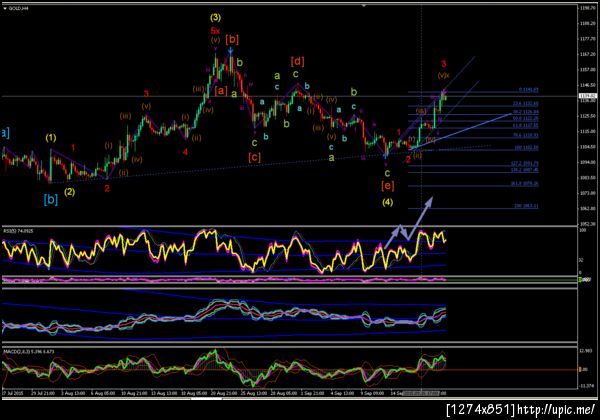Image resolution: width=600 pixels, height=420 pixels.
Task: Select the red 5x wave label
Action: point(215,31)
